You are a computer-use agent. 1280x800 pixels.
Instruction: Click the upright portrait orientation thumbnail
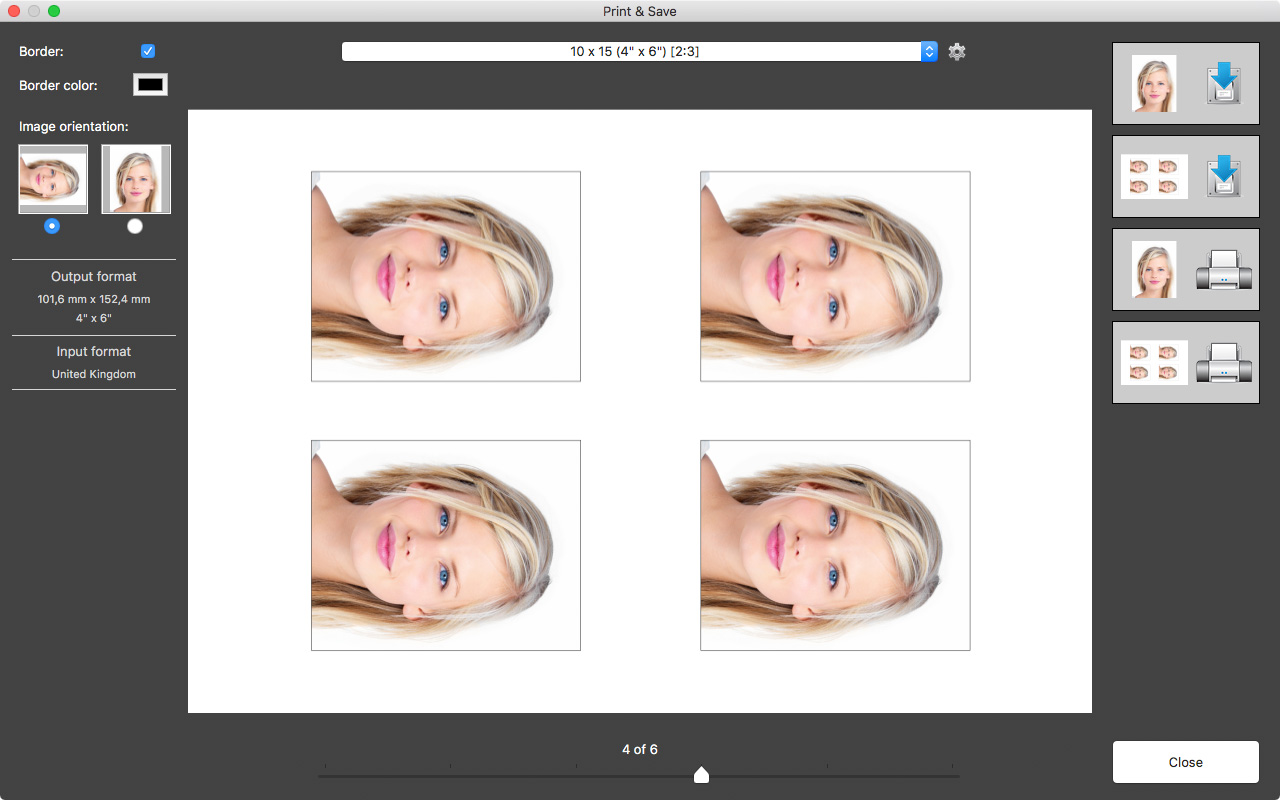[136, 179]
